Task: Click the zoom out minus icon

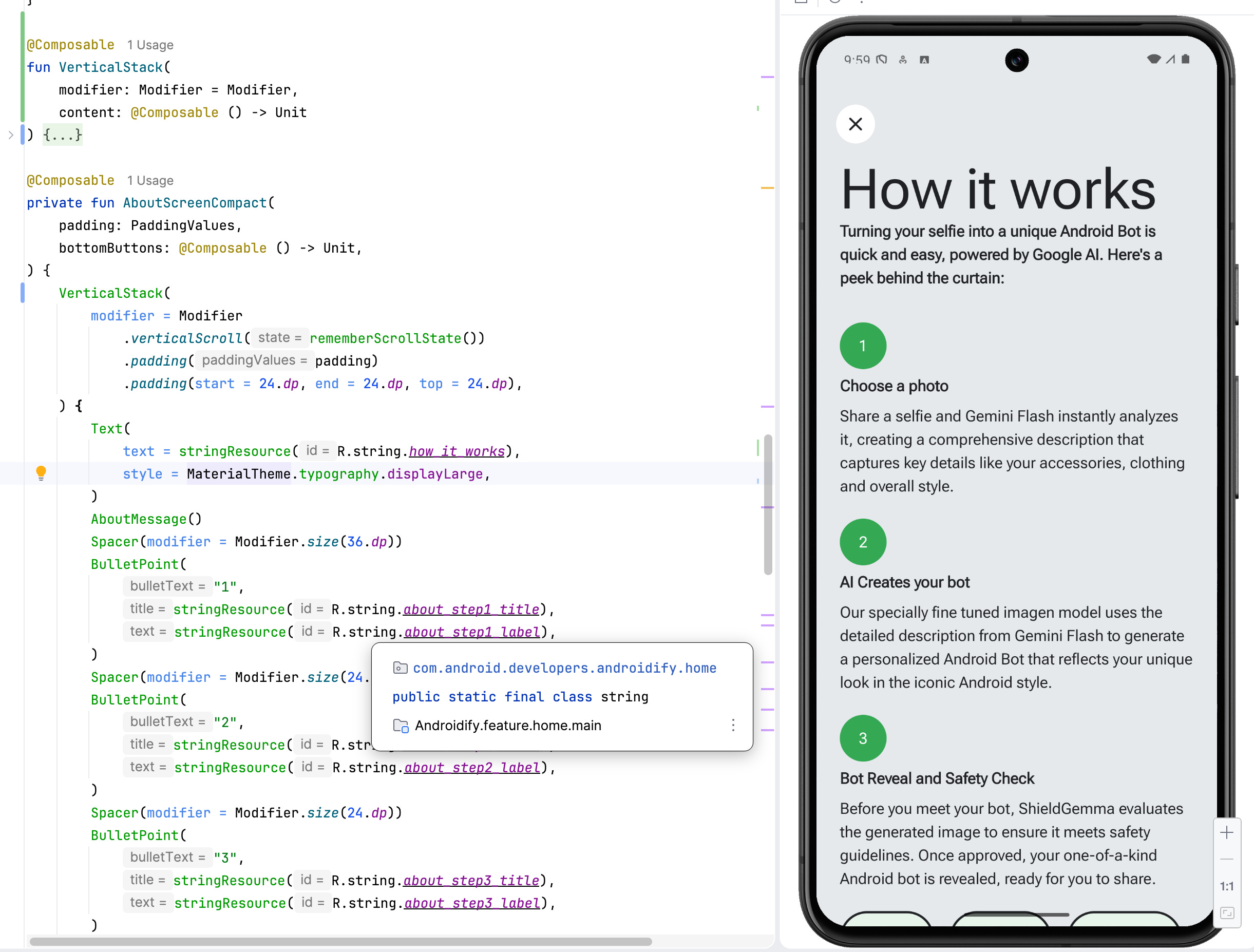Action: tap(1226, 859)
